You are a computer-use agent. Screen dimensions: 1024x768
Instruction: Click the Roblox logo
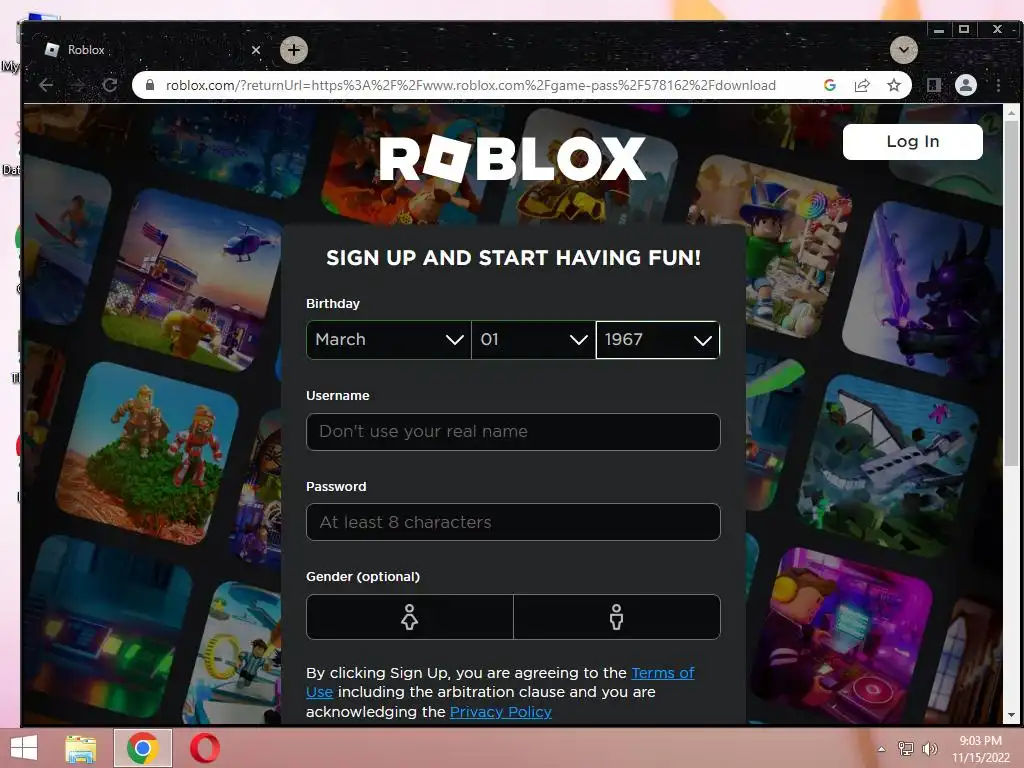pos(513,159)
